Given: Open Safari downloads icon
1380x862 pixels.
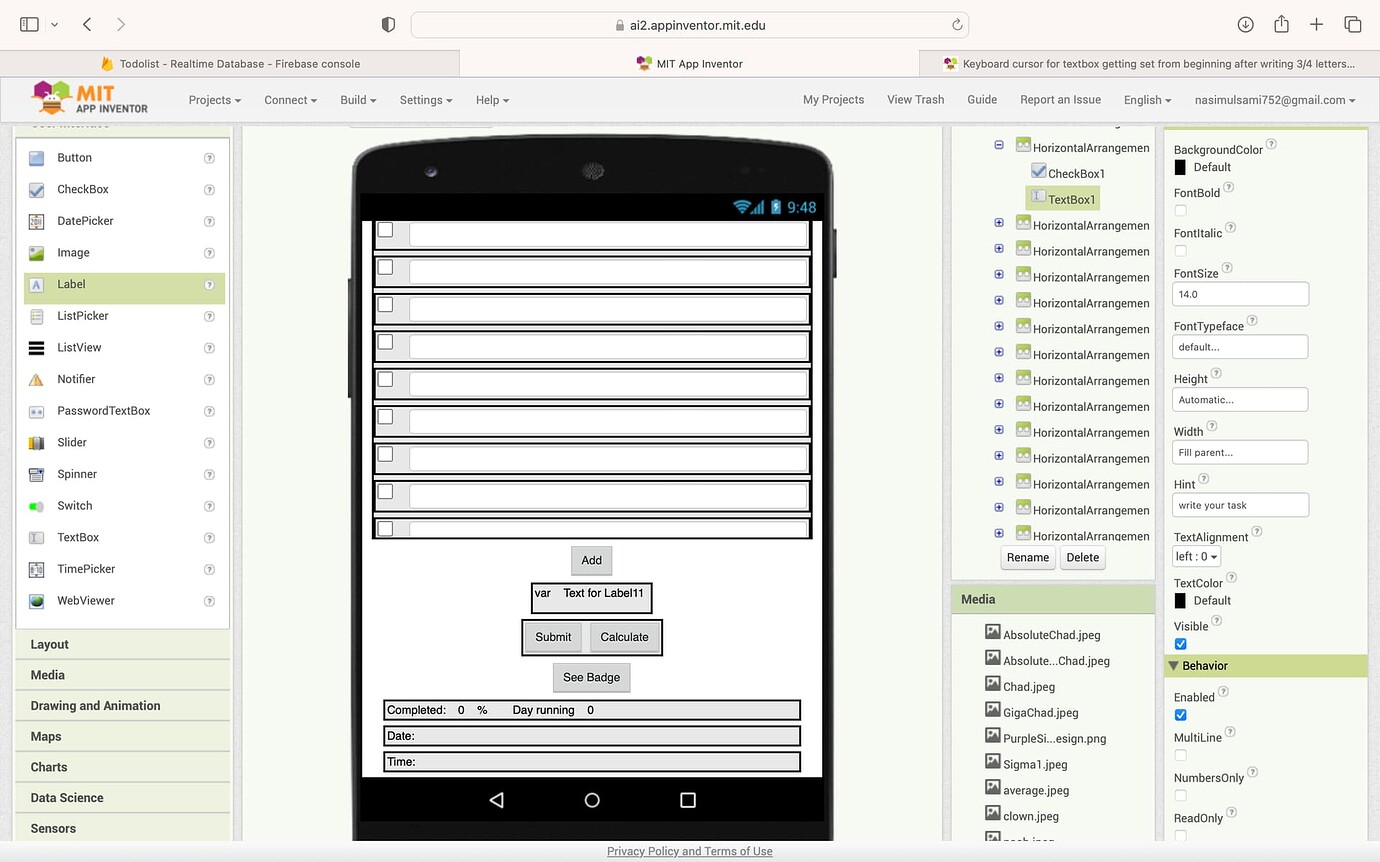Looking at the screenshot, I should [1245, 25].
